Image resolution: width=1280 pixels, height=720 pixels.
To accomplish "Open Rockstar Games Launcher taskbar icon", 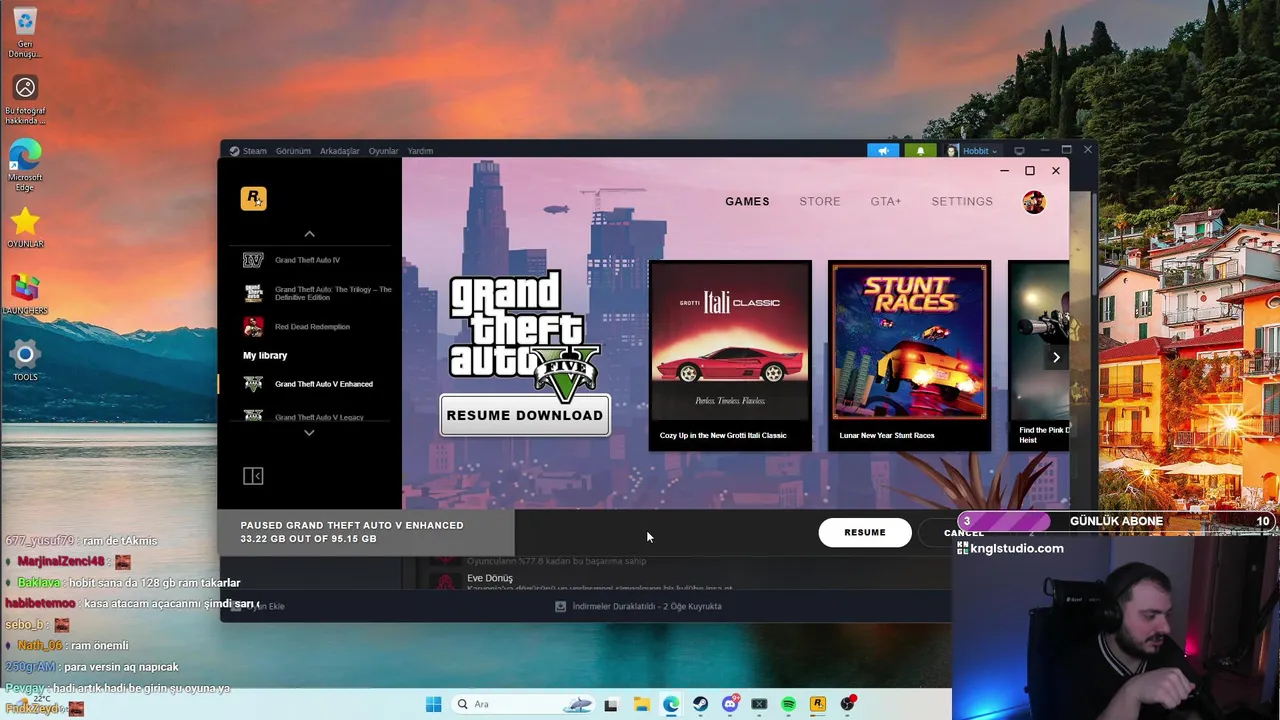I will [817, 704].
